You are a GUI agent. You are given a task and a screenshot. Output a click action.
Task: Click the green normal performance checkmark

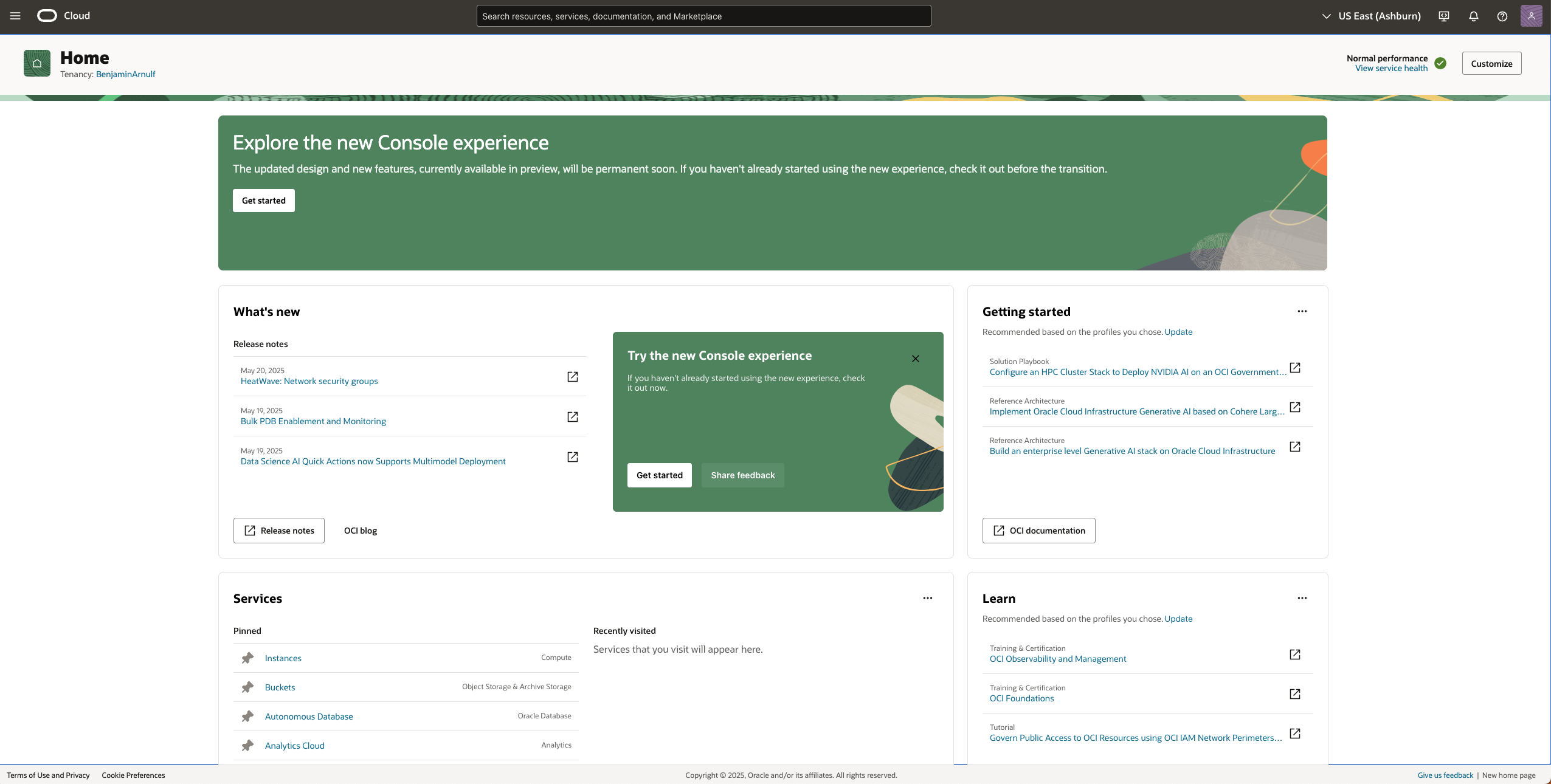1440,63
